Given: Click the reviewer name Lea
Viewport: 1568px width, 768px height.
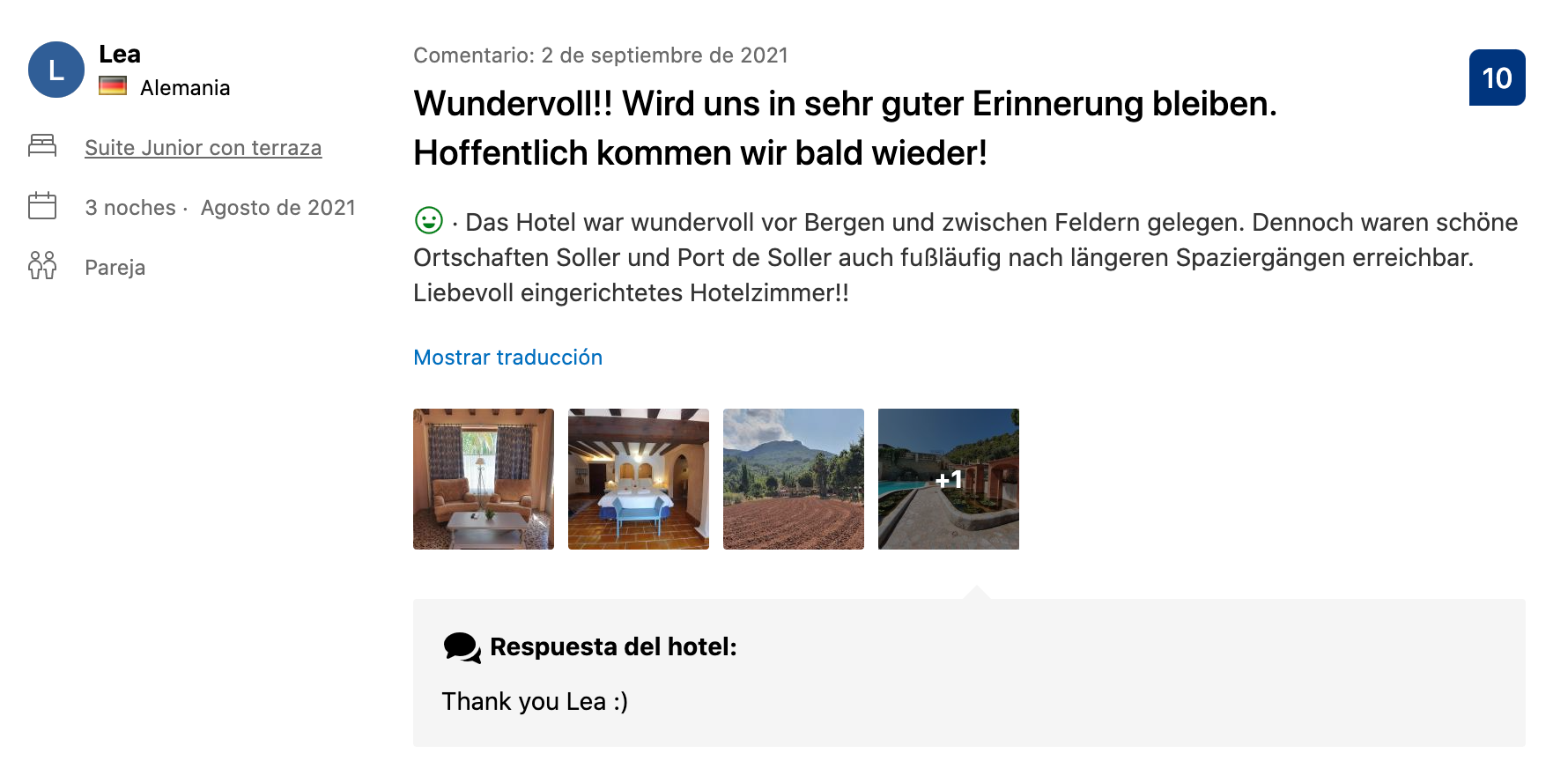Looking at the screenshot, I should tap(120, 54).
